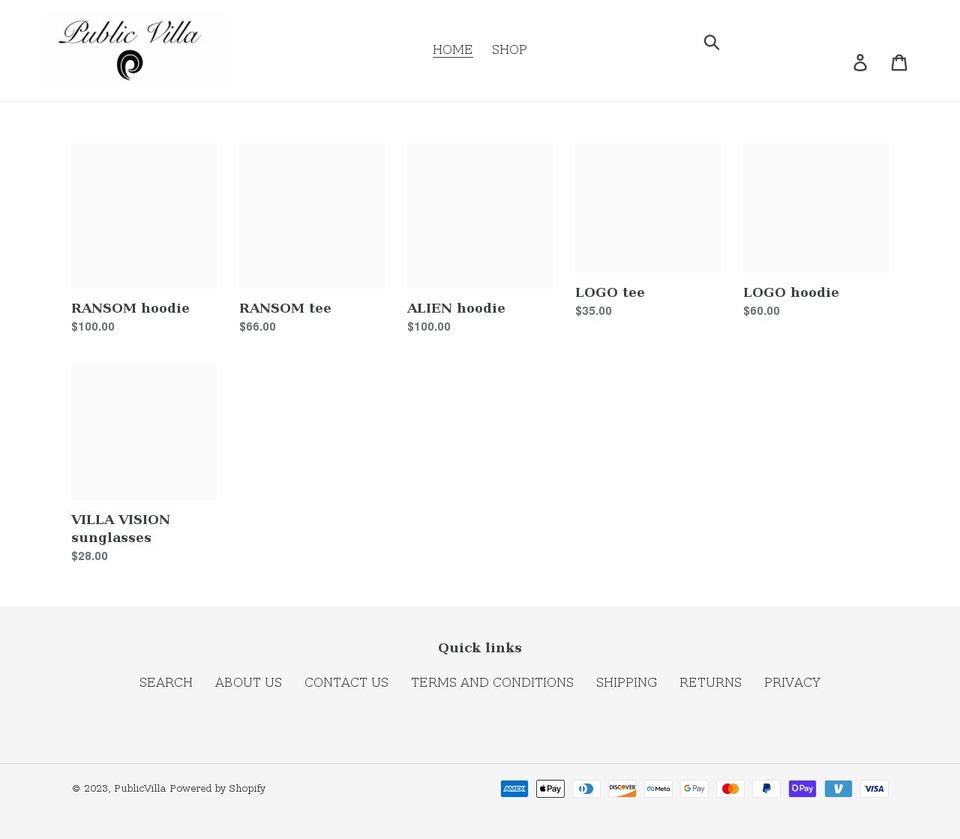
Task: Open the shopping cart bag icon
Action: pos(899,62)
